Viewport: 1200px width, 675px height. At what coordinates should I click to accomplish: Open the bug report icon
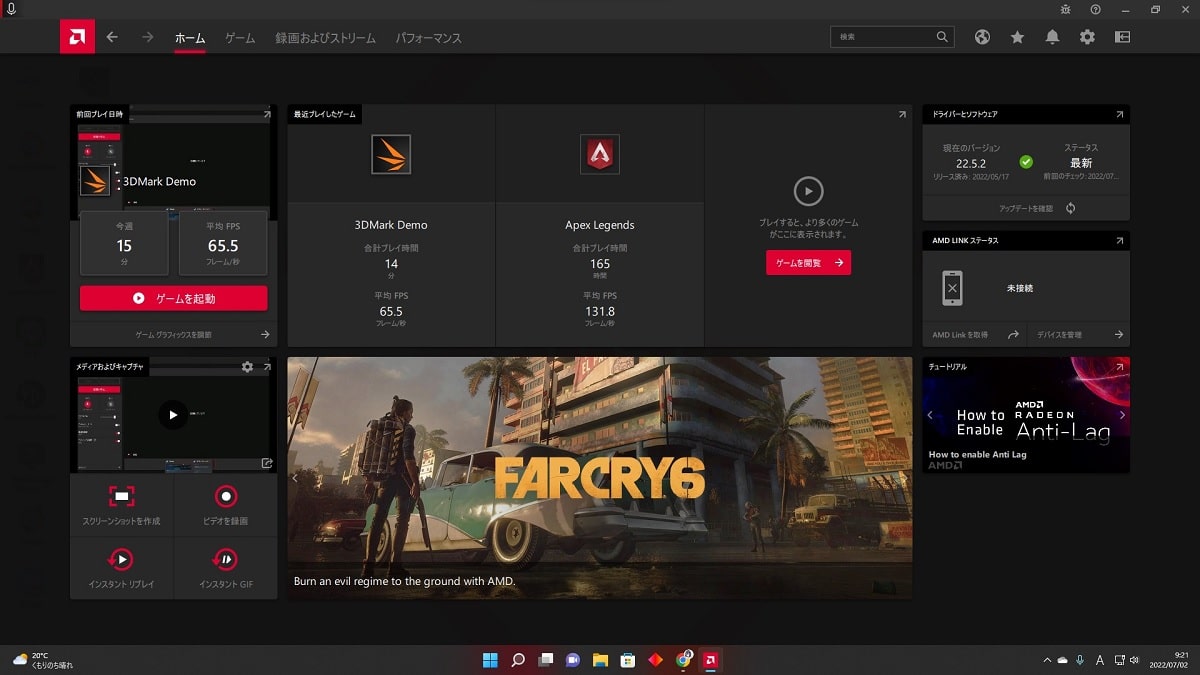pyautogui.click(x=1066, y=9)
